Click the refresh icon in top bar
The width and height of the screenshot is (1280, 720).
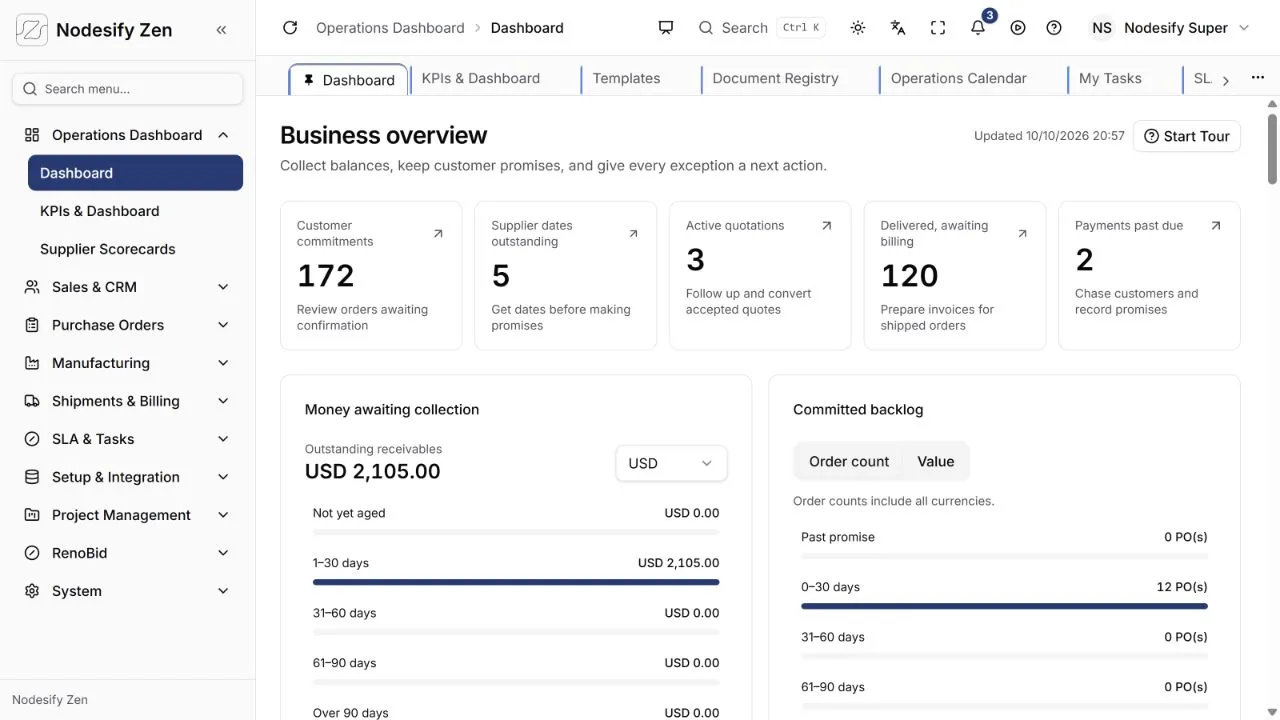click(290, 28)
